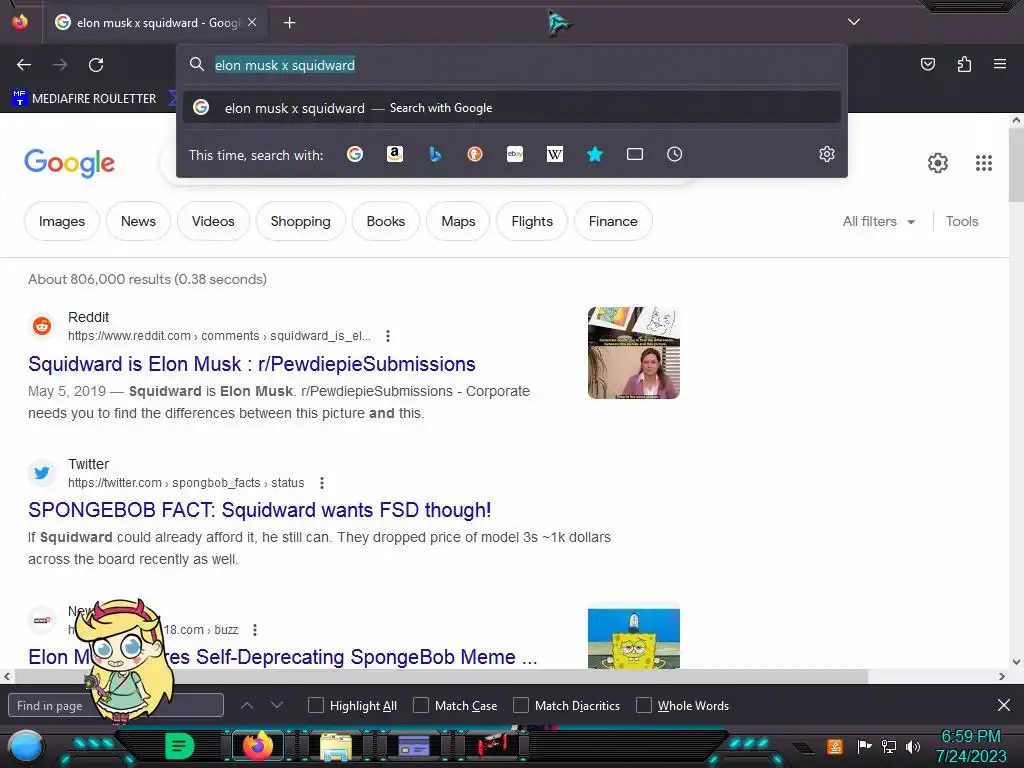
Task: Go back with the browser back arrow
Action: pos(24,65)
